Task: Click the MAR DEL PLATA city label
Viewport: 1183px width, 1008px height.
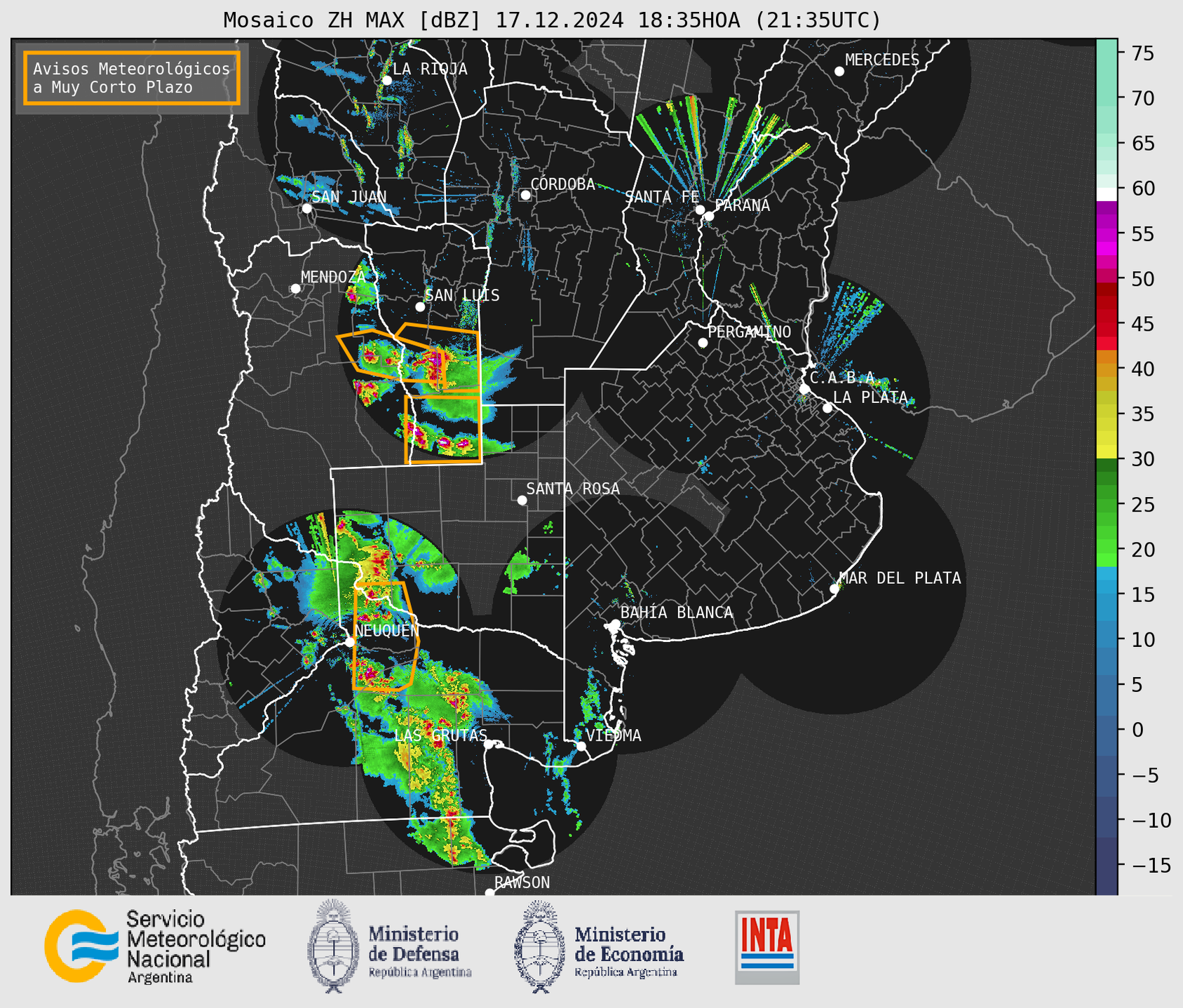Action: (900, 578)
